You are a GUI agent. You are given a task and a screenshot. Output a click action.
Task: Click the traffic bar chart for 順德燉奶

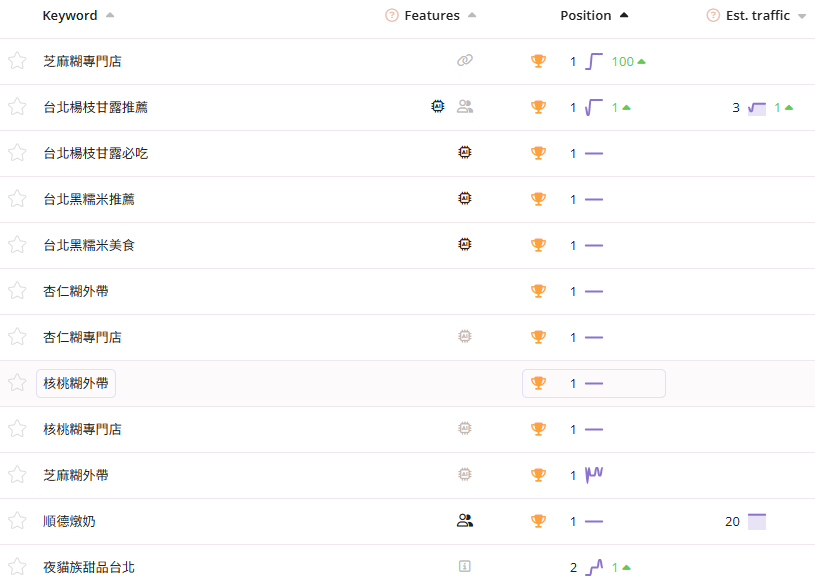[757, 521]
